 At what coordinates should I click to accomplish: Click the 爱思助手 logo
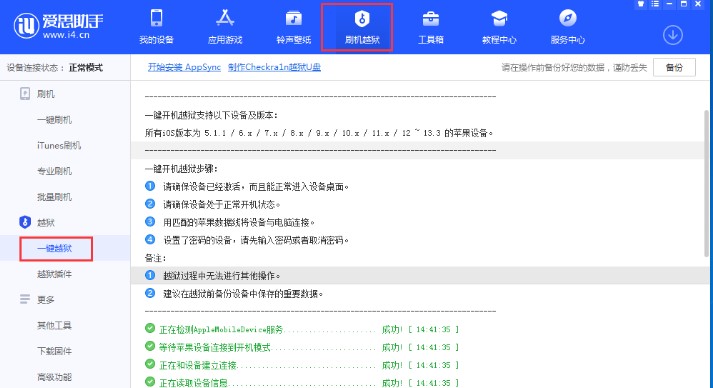[58, 25]
